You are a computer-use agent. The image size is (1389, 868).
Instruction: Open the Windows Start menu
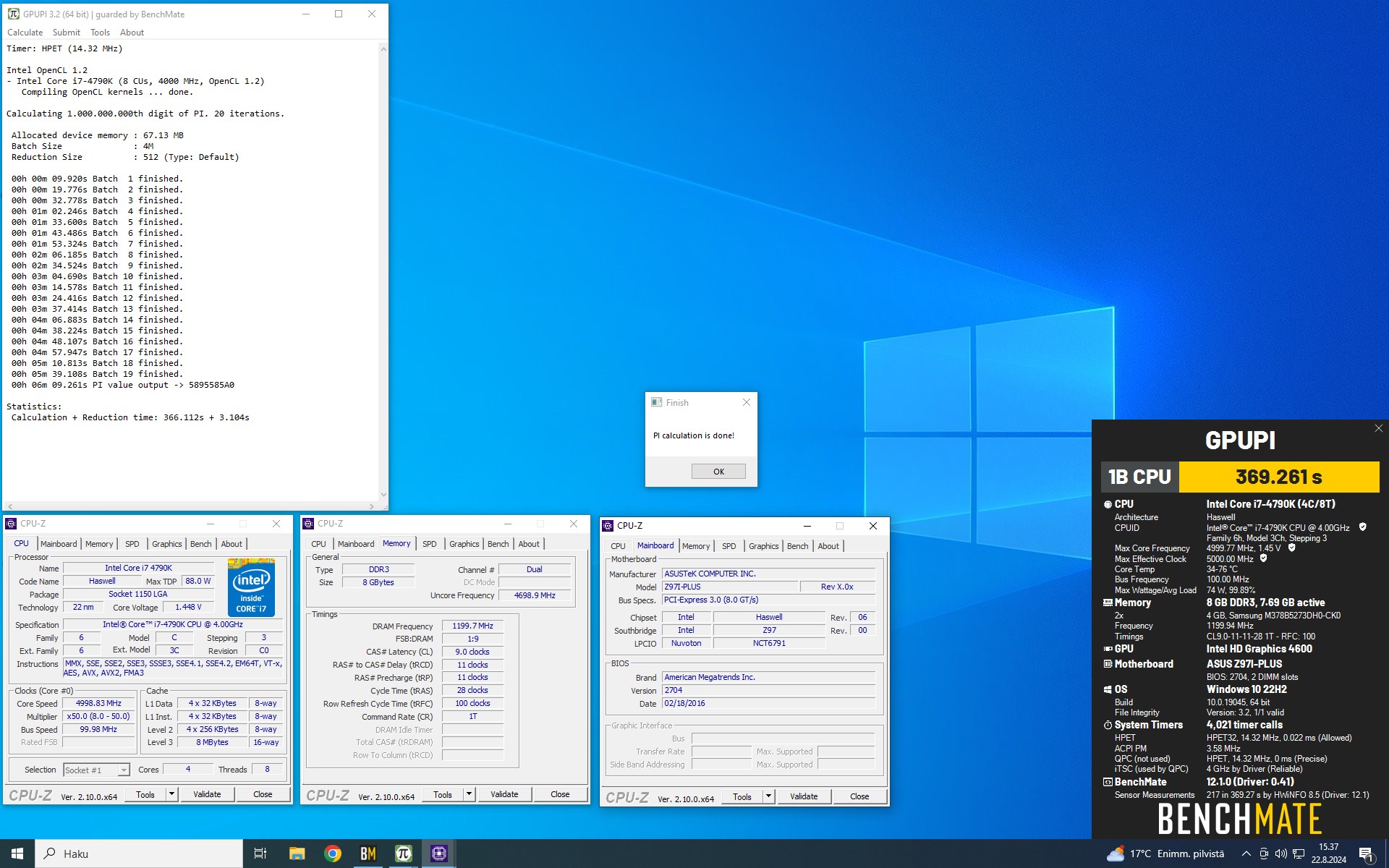[17, 854]
